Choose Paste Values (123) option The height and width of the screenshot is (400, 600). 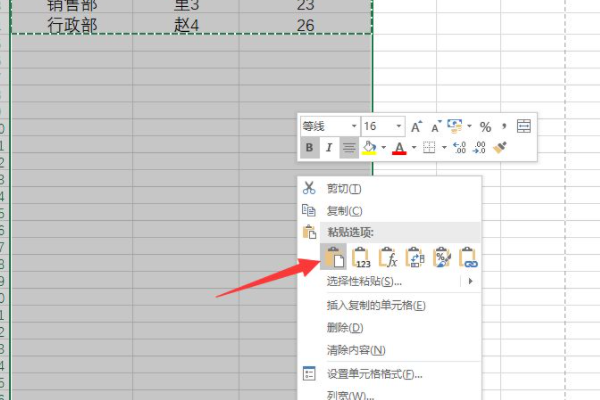tap(361, 257)
